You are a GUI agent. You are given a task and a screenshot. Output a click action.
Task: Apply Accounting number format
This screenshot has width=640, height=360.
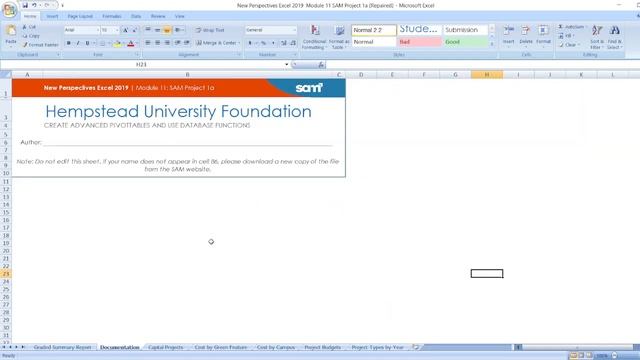250,43
